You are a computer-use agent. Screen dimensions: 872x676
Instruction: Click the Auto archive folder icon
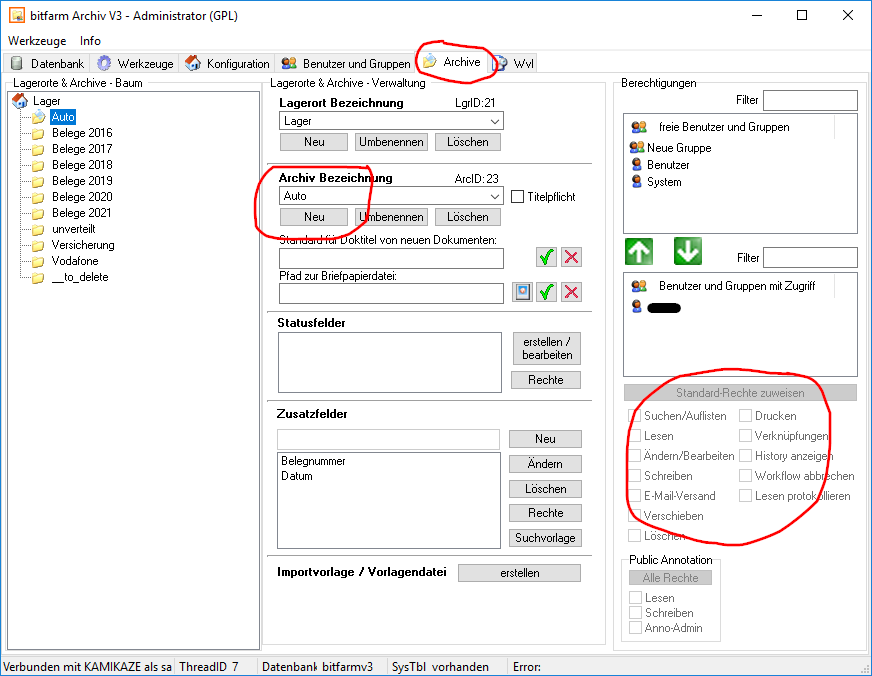tap(38, 117)
